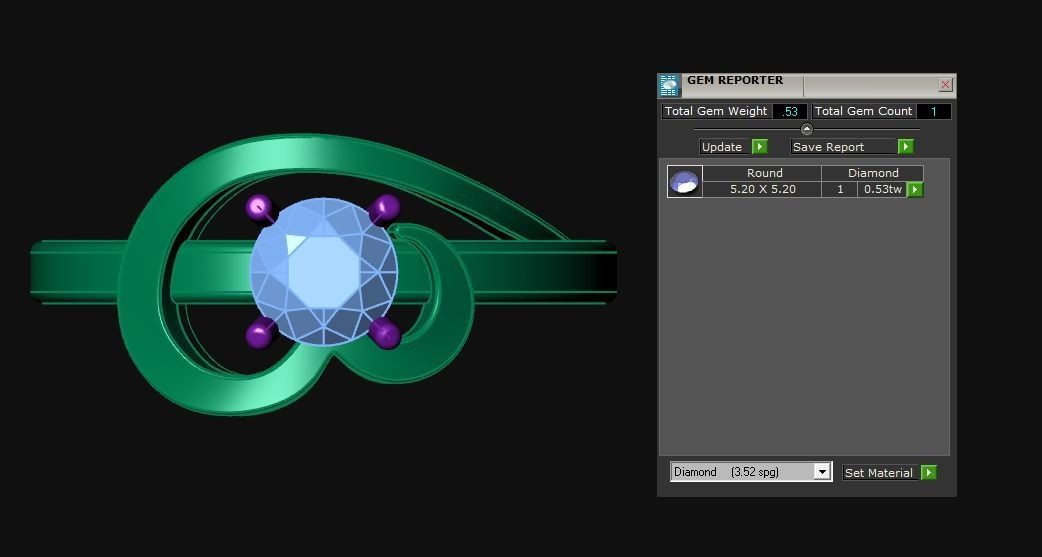The width and height of the screenshot is (1042, 557).
Task: Click the green arrow beside 0.53tw
Action: (x=915, y=189)
